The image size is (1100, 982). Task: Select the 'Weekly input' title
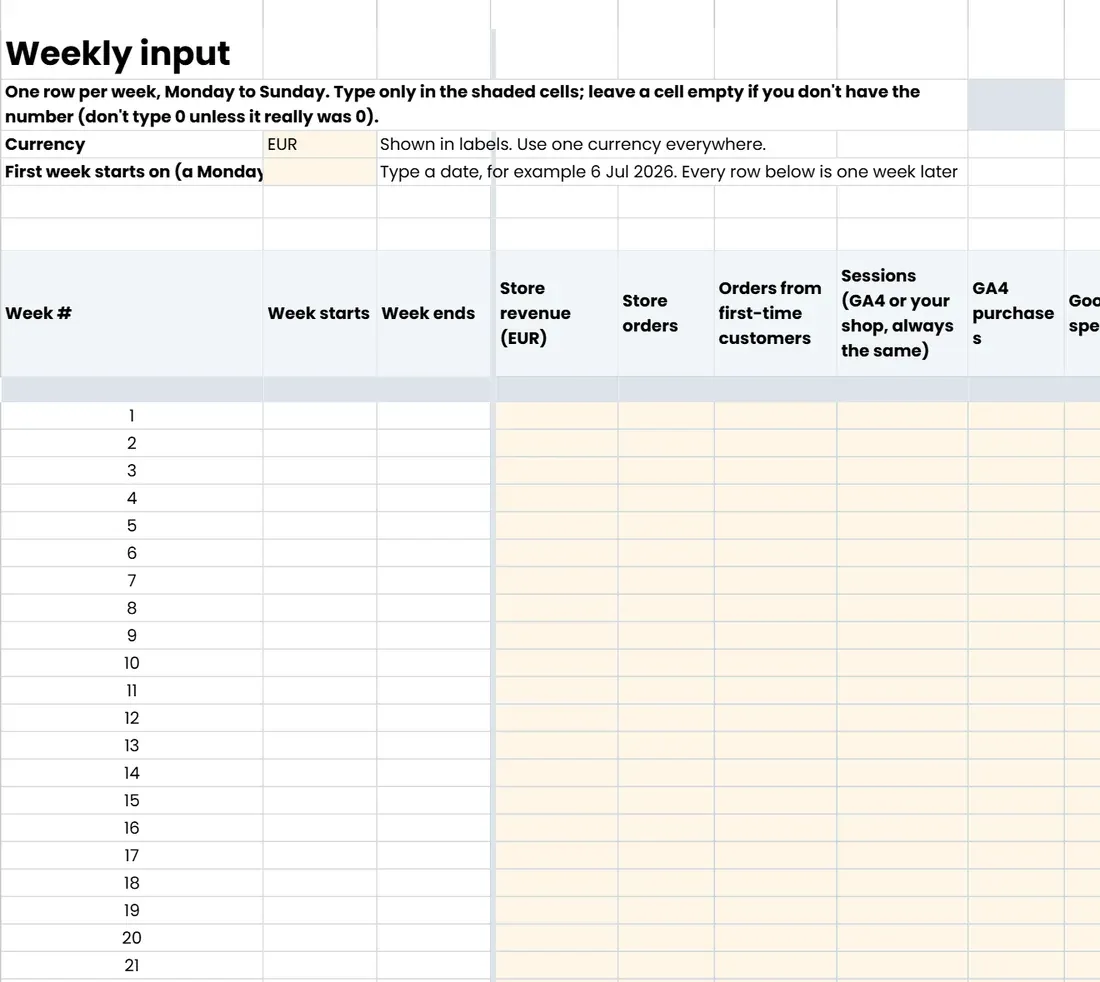tap(118, 53)
